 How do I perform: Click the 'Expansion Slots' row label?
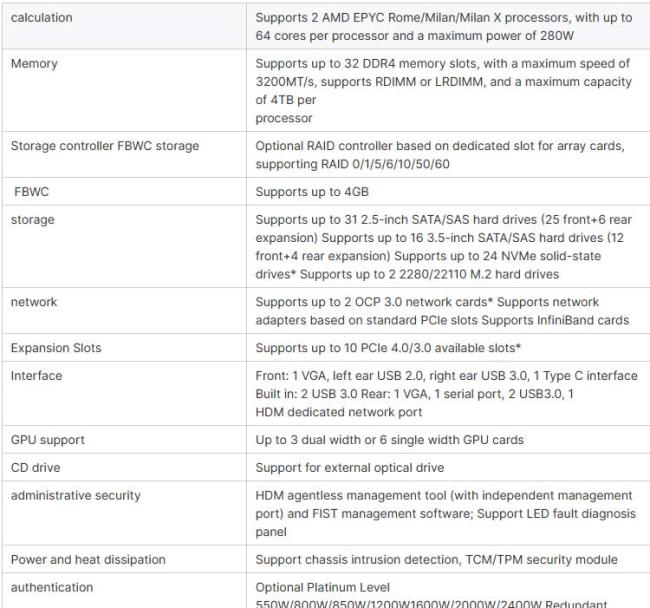click(56, 348)
